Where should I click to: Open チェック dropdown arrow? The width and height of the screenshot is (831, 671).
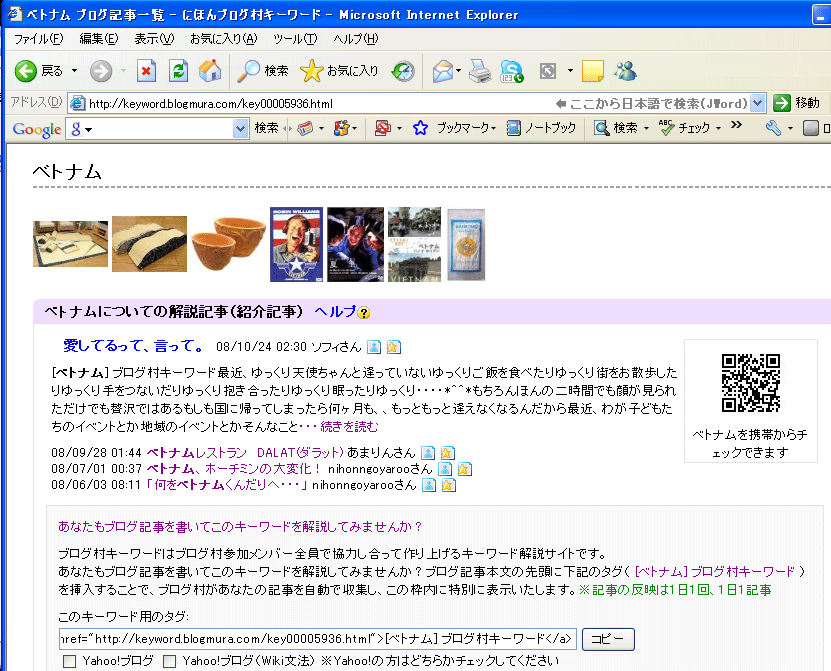[719, 128]
